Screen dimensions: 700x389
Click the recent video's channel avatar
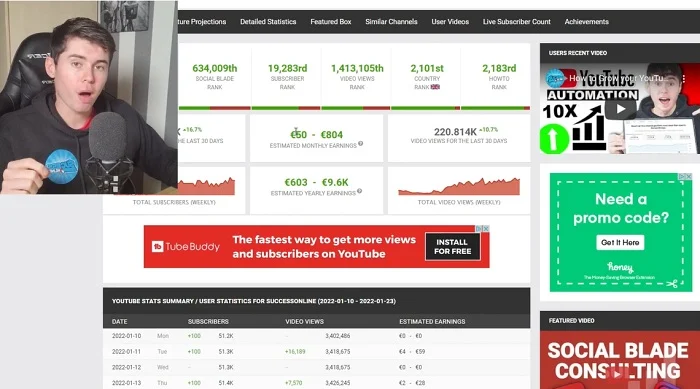[x=555, y=79]
